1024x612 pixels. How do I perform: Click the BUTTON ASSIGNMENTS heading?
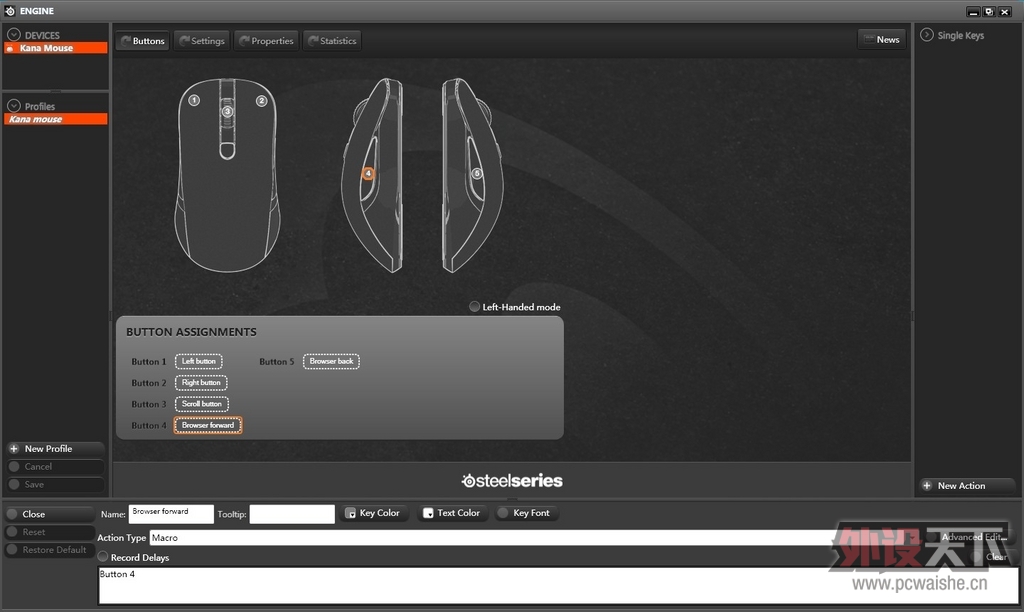191,332
